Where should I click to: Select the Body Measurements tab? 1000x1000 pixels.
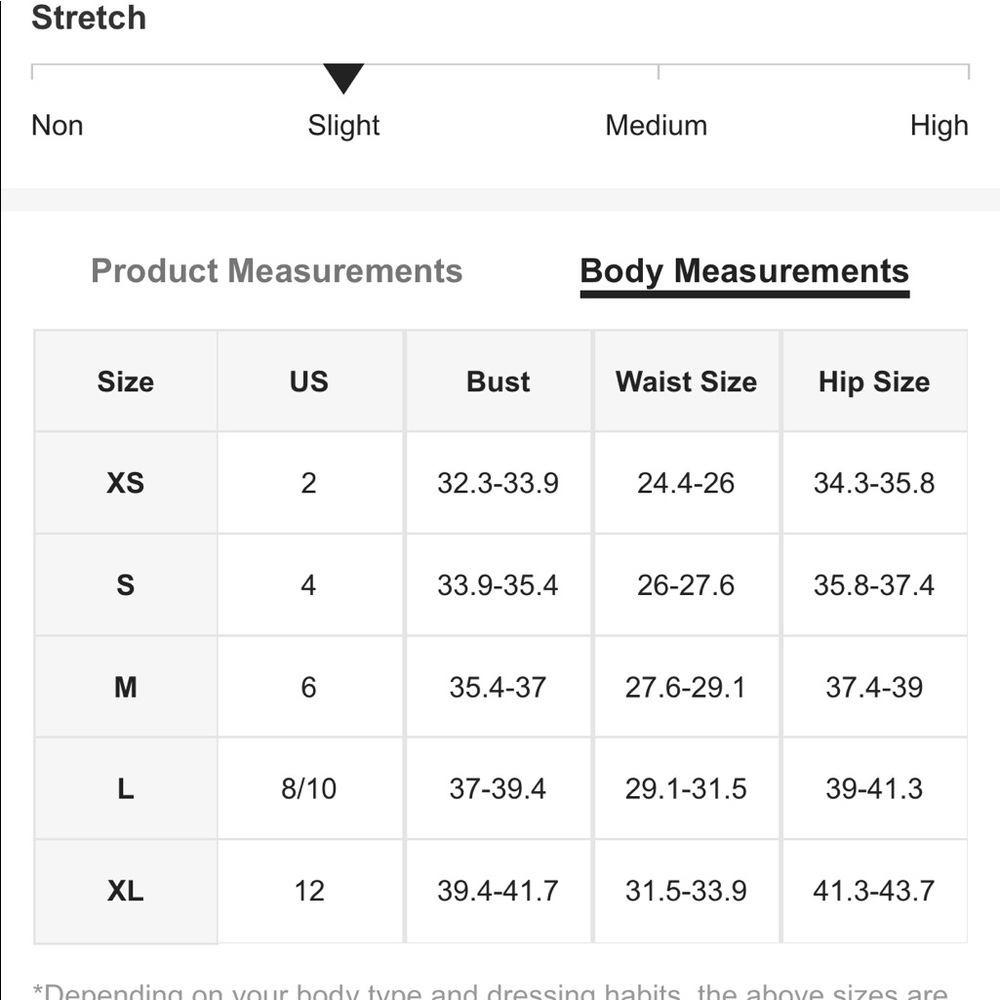[744, 272]
